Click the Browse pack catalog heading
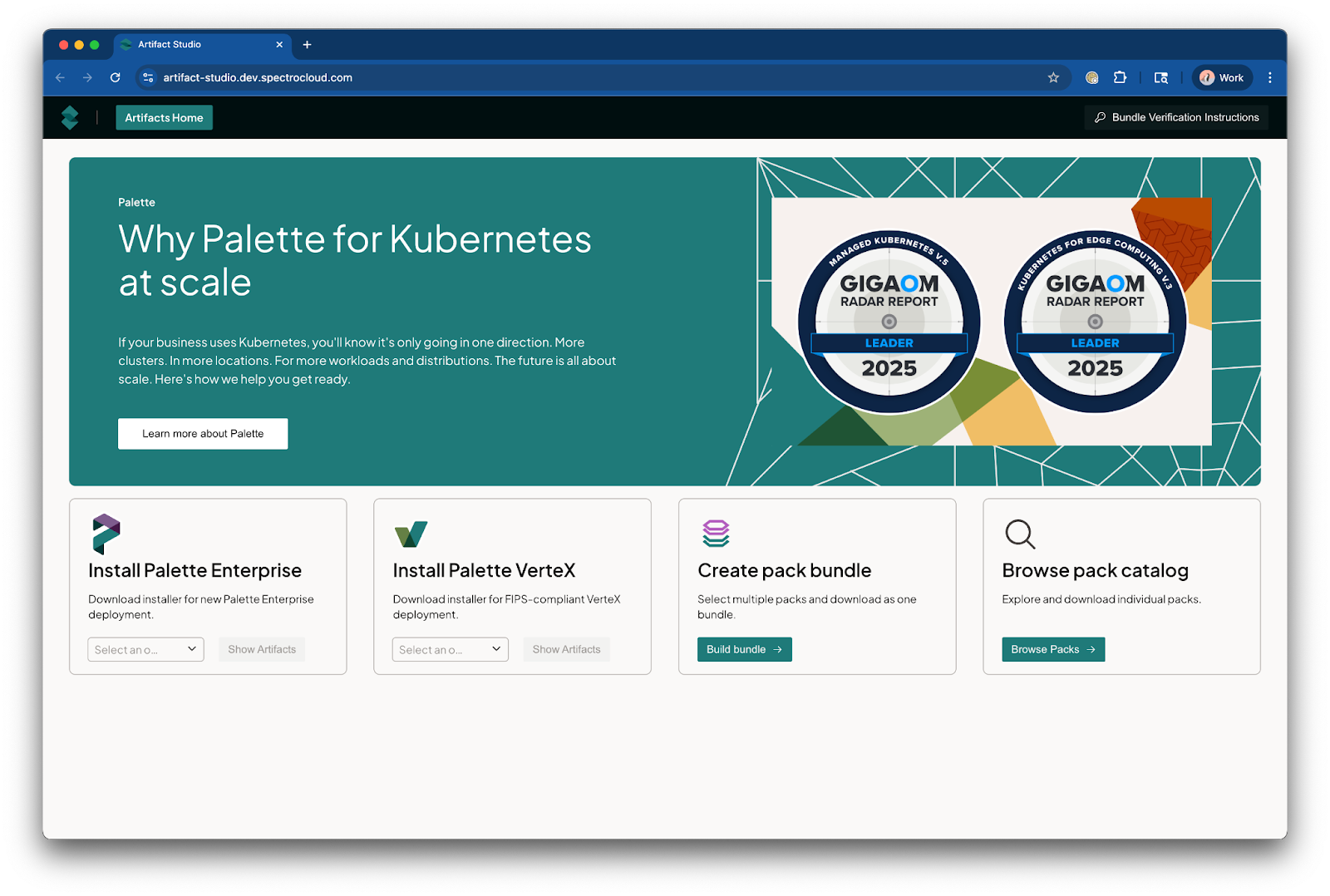 [1095, 570]
